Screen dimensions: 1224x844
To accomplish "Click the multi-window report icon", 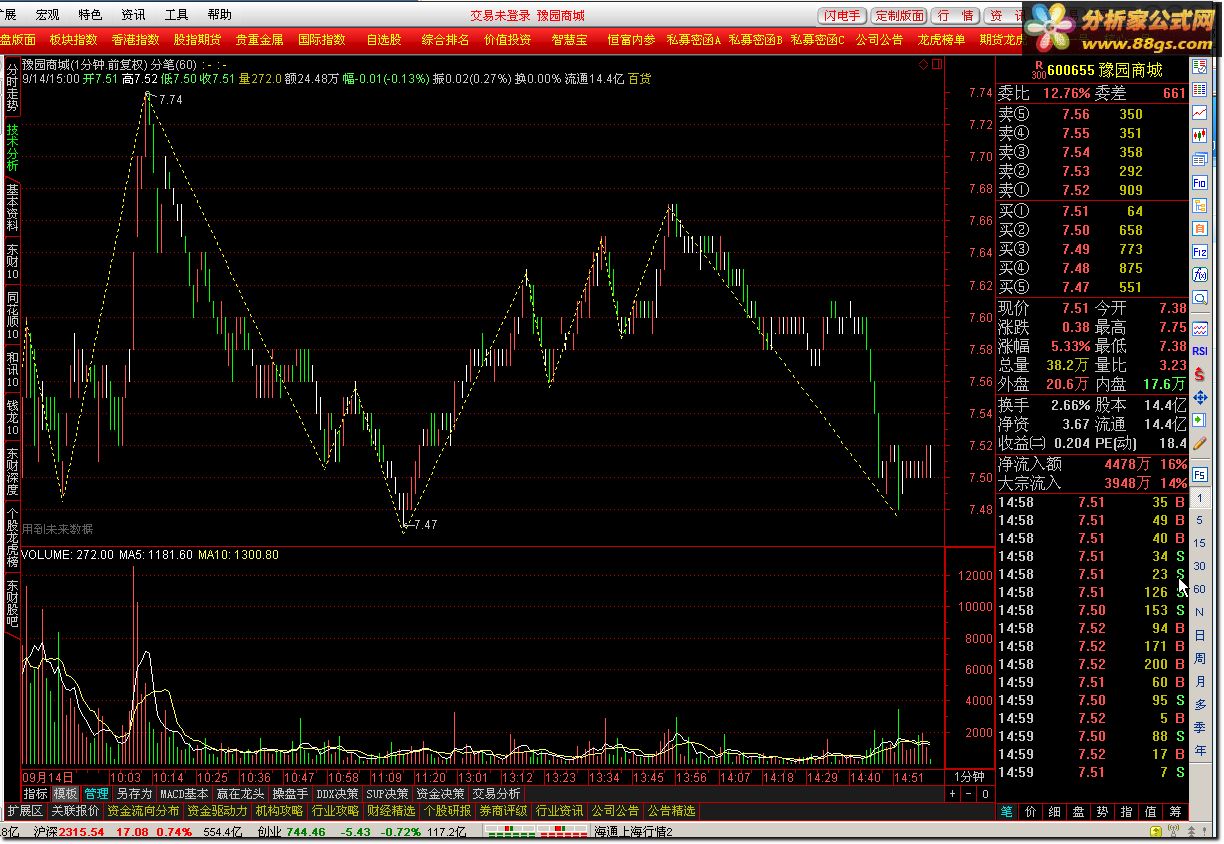I will 1200,159.
